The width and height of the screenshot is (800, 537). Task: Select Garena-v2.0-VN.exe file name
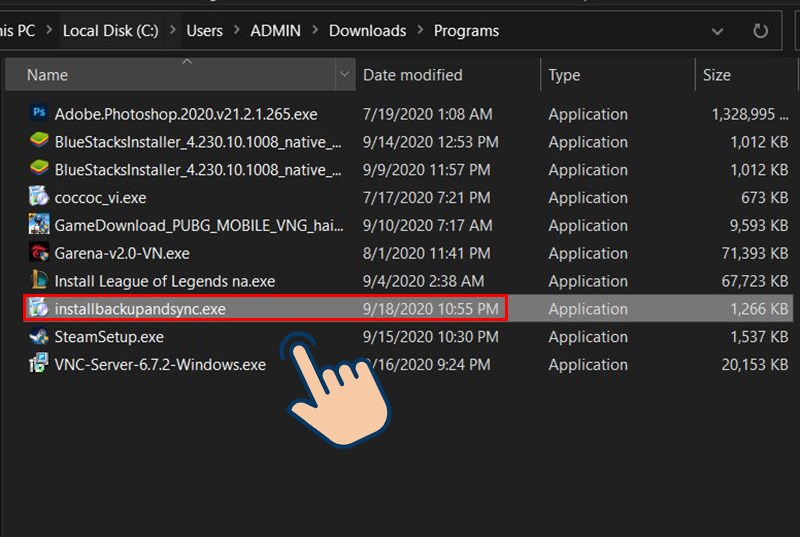[x=122, y=253]
